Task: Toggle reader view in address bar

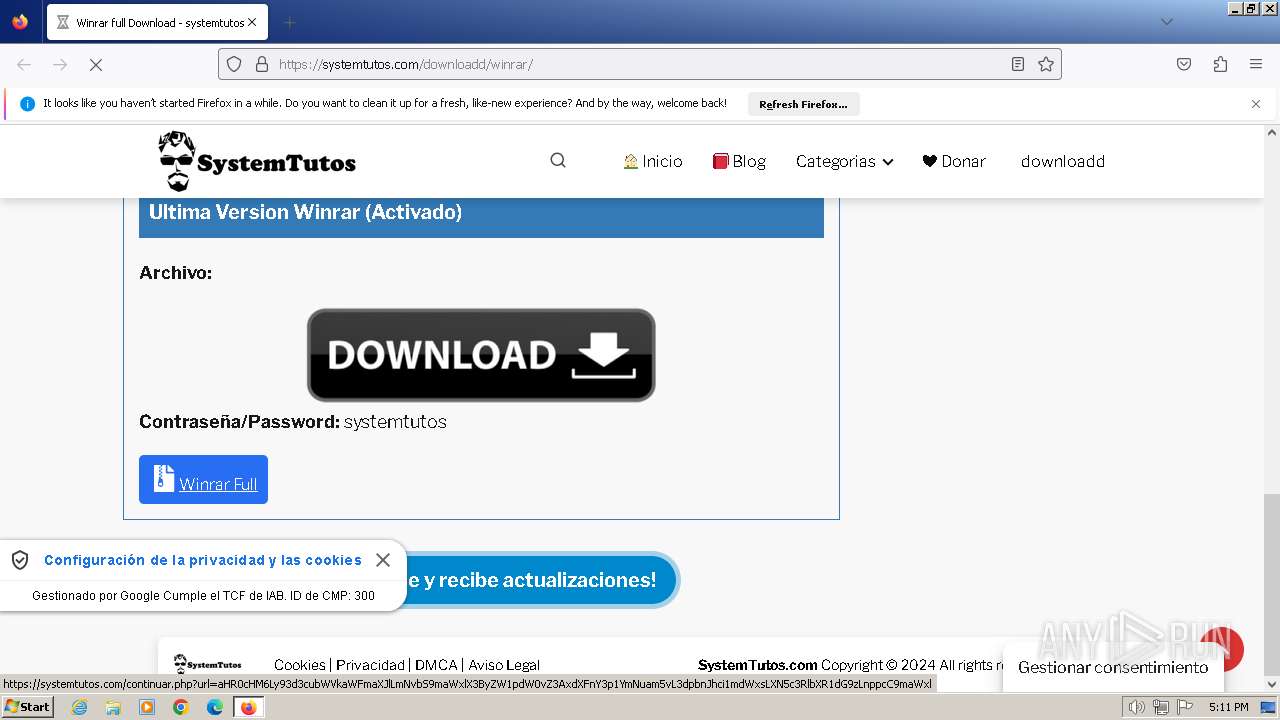Action: pyautogui.click(x=1018, y=64)
